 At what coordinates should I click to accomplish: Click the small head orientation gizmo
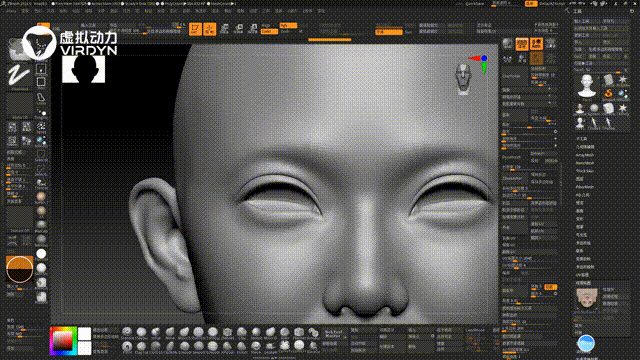coord(463,79)
